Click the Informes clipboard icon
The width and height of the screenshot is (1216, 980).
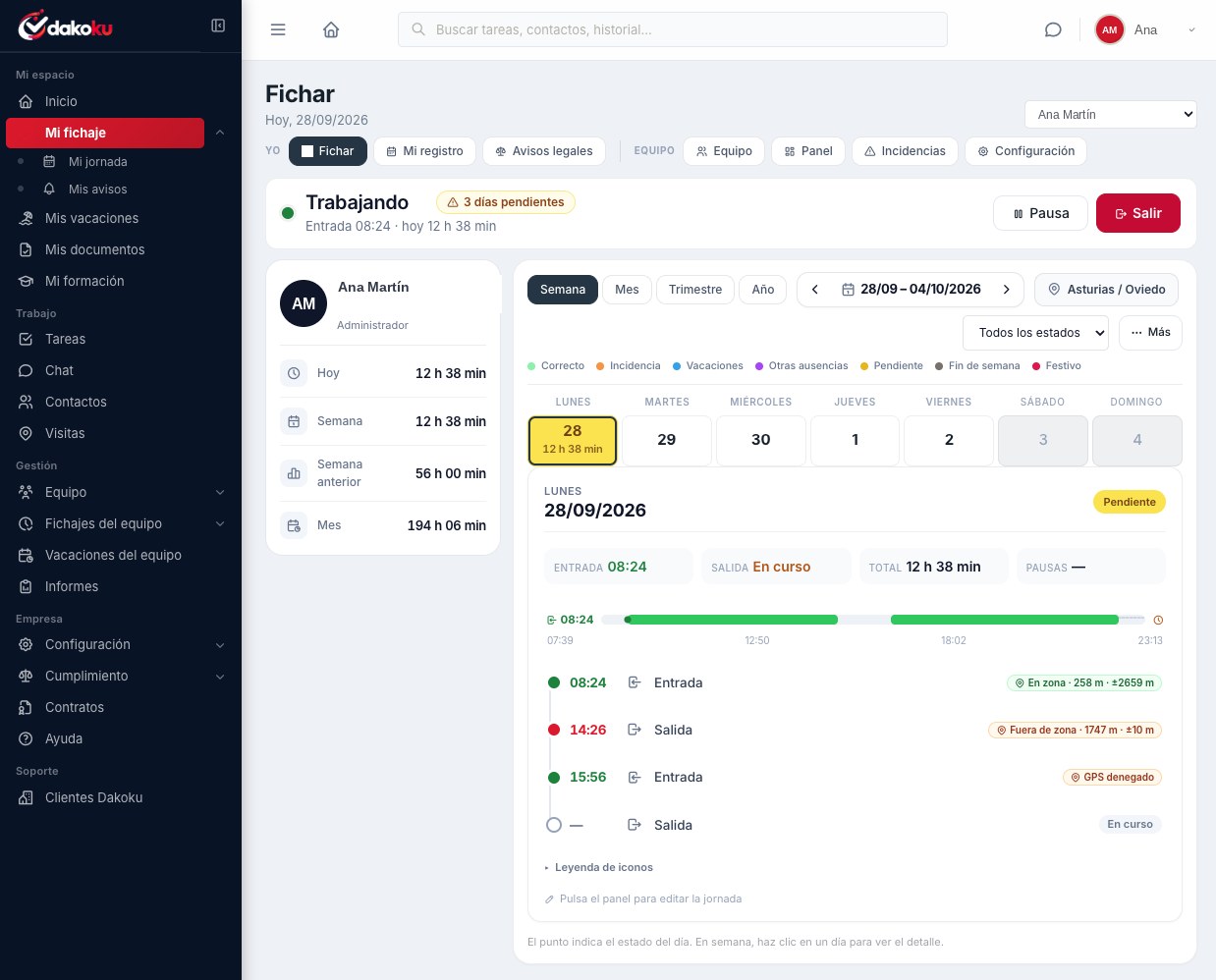pos(27,586)
